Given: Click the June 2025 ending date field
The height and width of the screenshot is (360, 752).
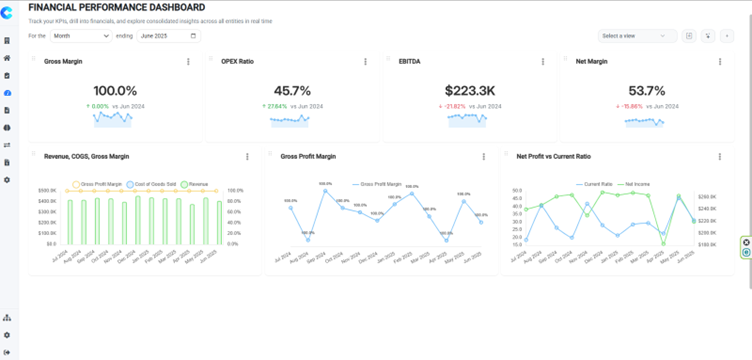Looking at the screenshot, I should pos(169,36).
